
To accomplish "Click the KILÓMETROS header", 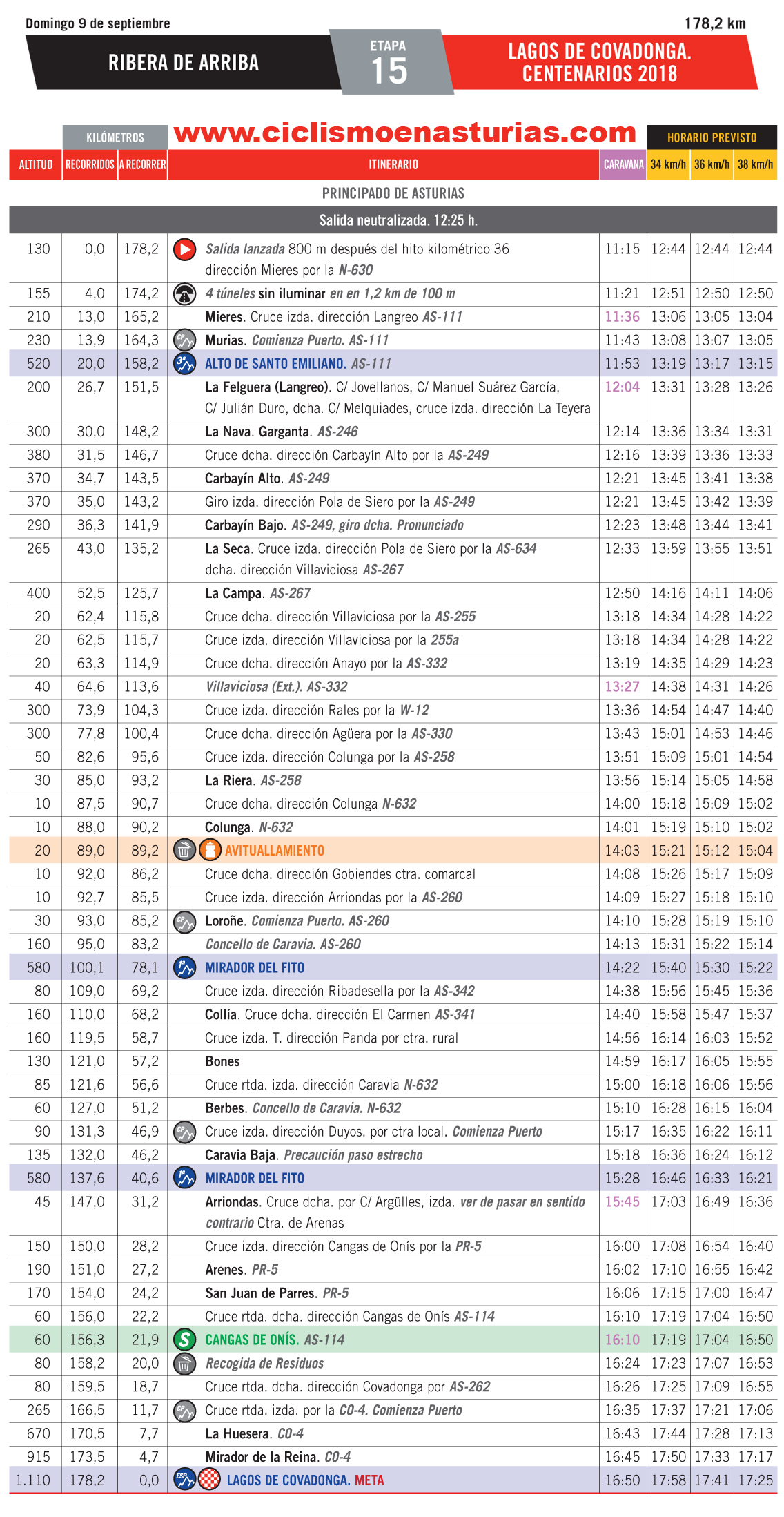I will [115, 137].
